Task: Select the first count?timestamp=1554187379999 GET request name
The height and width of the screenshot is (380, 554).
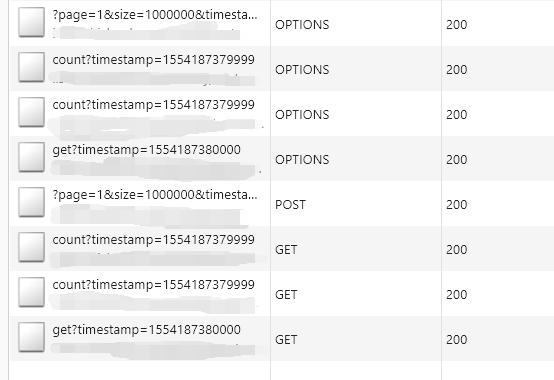Action: point(153,240)
